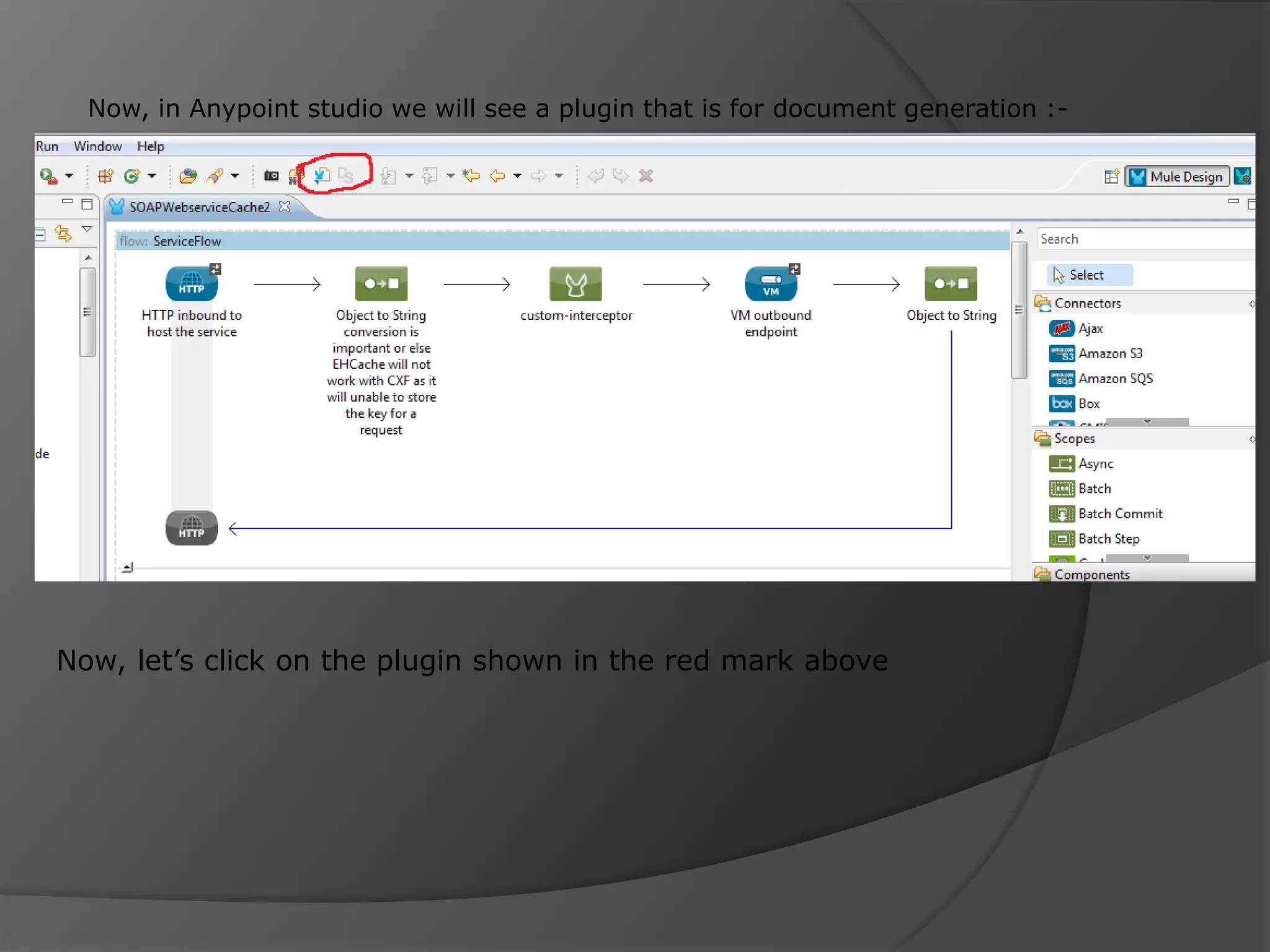
Task: Click the Connectors list scroll-down arrow
Action: (1147, 422)
